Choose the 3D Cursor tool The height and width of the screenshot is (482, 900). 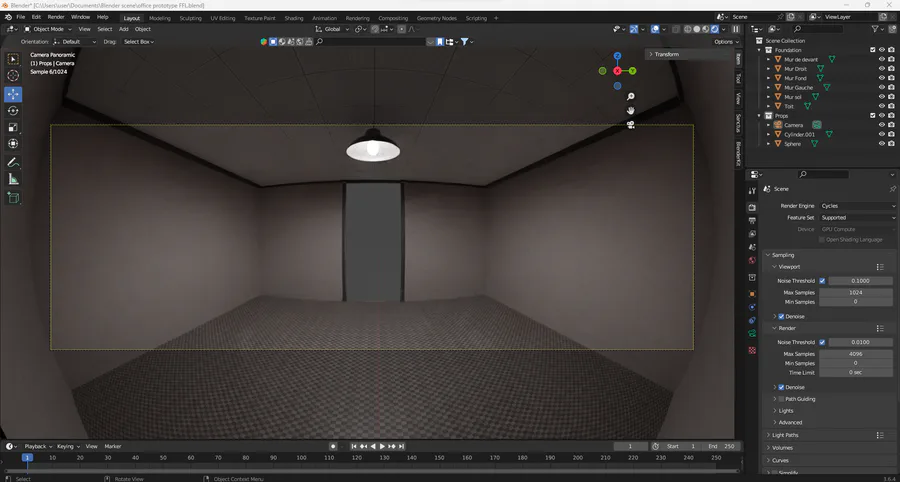13,76
